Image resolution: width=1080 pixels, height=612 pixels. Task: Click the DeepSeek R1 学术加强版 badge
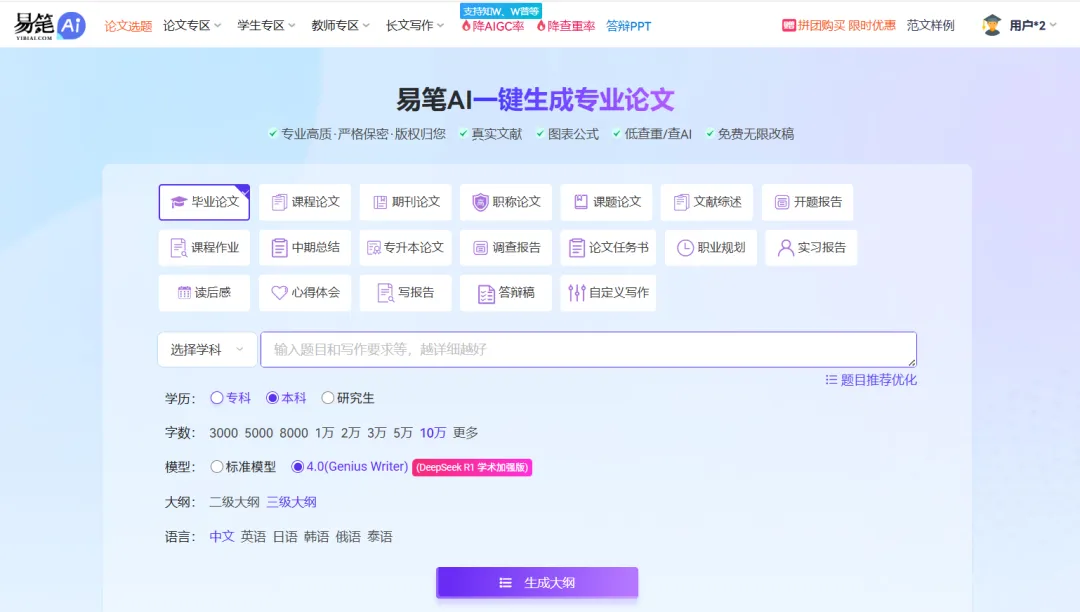pos(472,467)
